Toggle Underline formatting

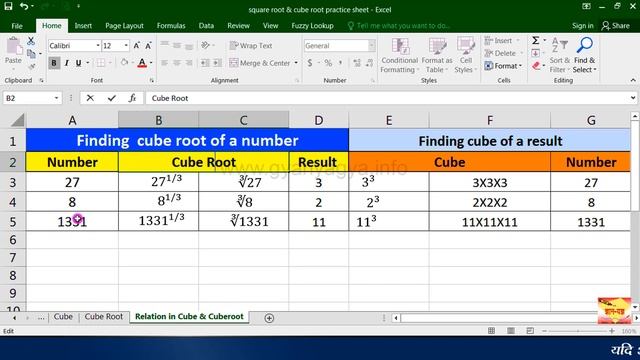[78, 63]
